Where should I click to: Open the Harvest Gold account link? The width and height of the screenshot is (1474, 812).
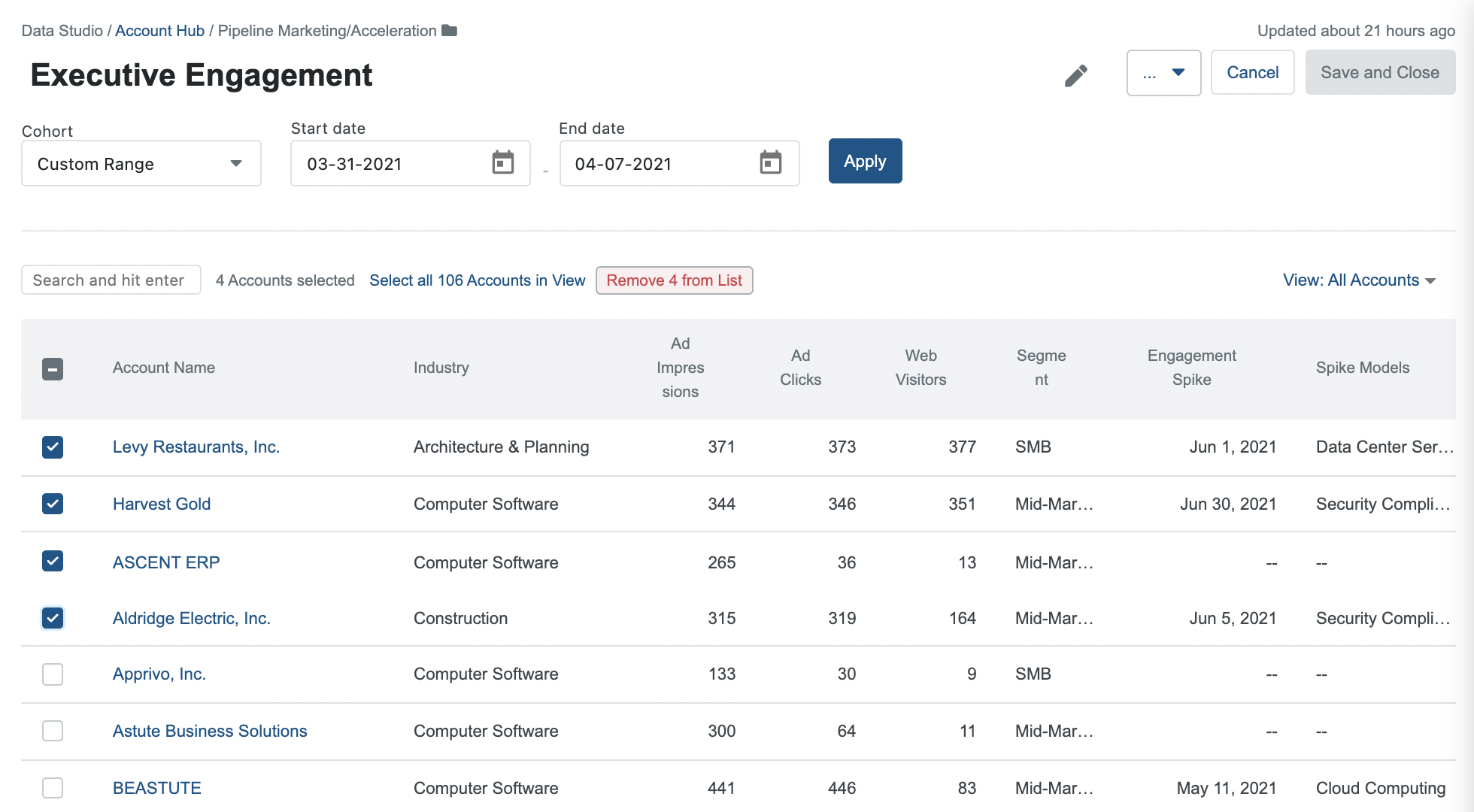click(162, 504)
